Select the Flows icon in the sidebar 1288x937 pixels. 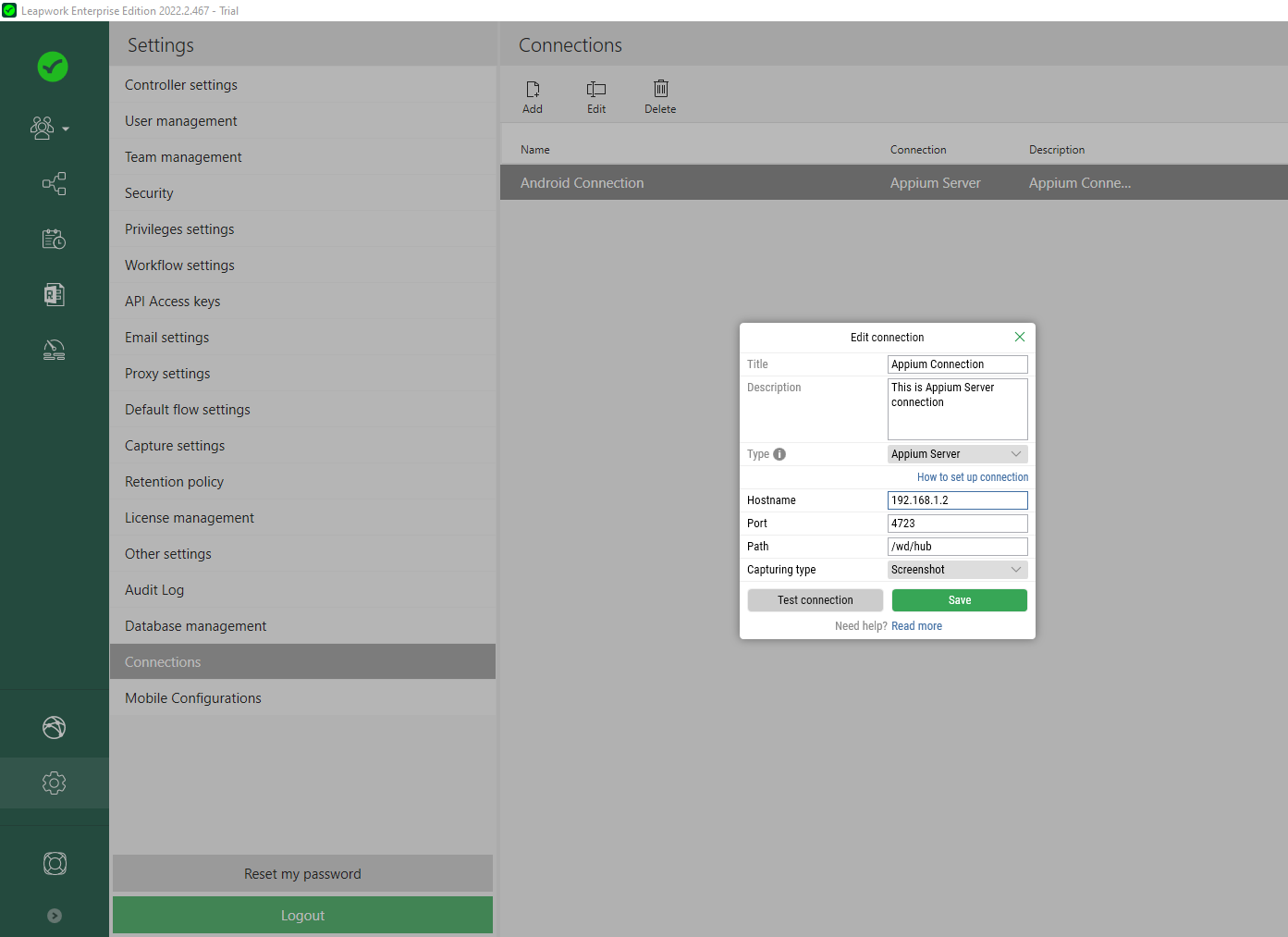click(54, 183)
